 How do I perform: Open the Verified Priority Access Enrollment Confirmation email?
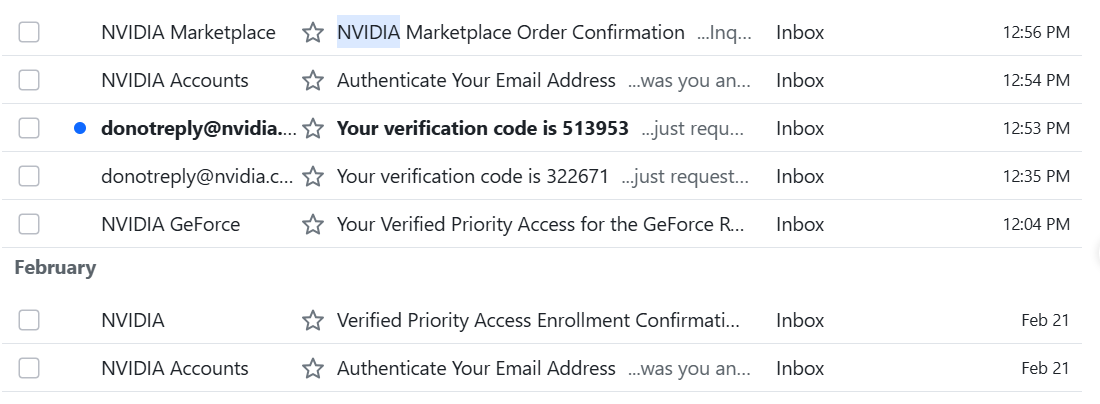pyautogui.click(x=538, y=320)
